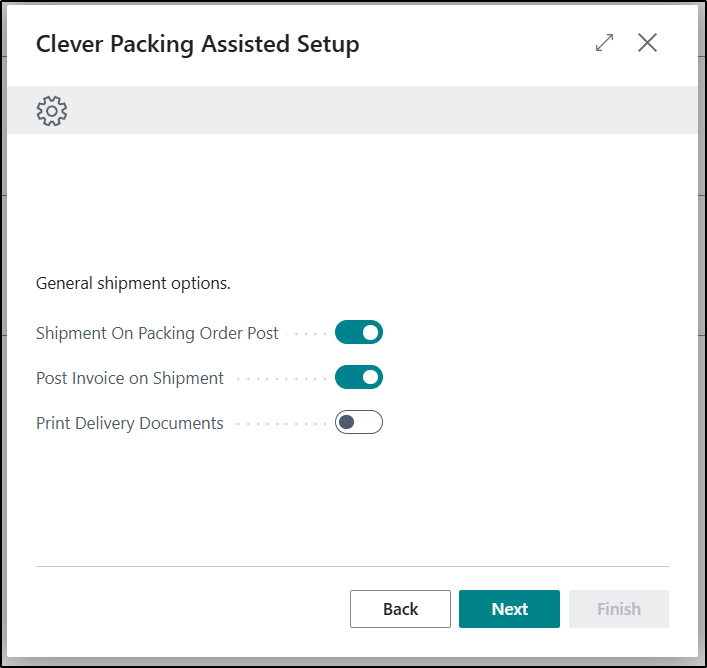Click the dotted leader after Post Invoice on Shipment
Screen dimensions: 707x668
point(280,379)
